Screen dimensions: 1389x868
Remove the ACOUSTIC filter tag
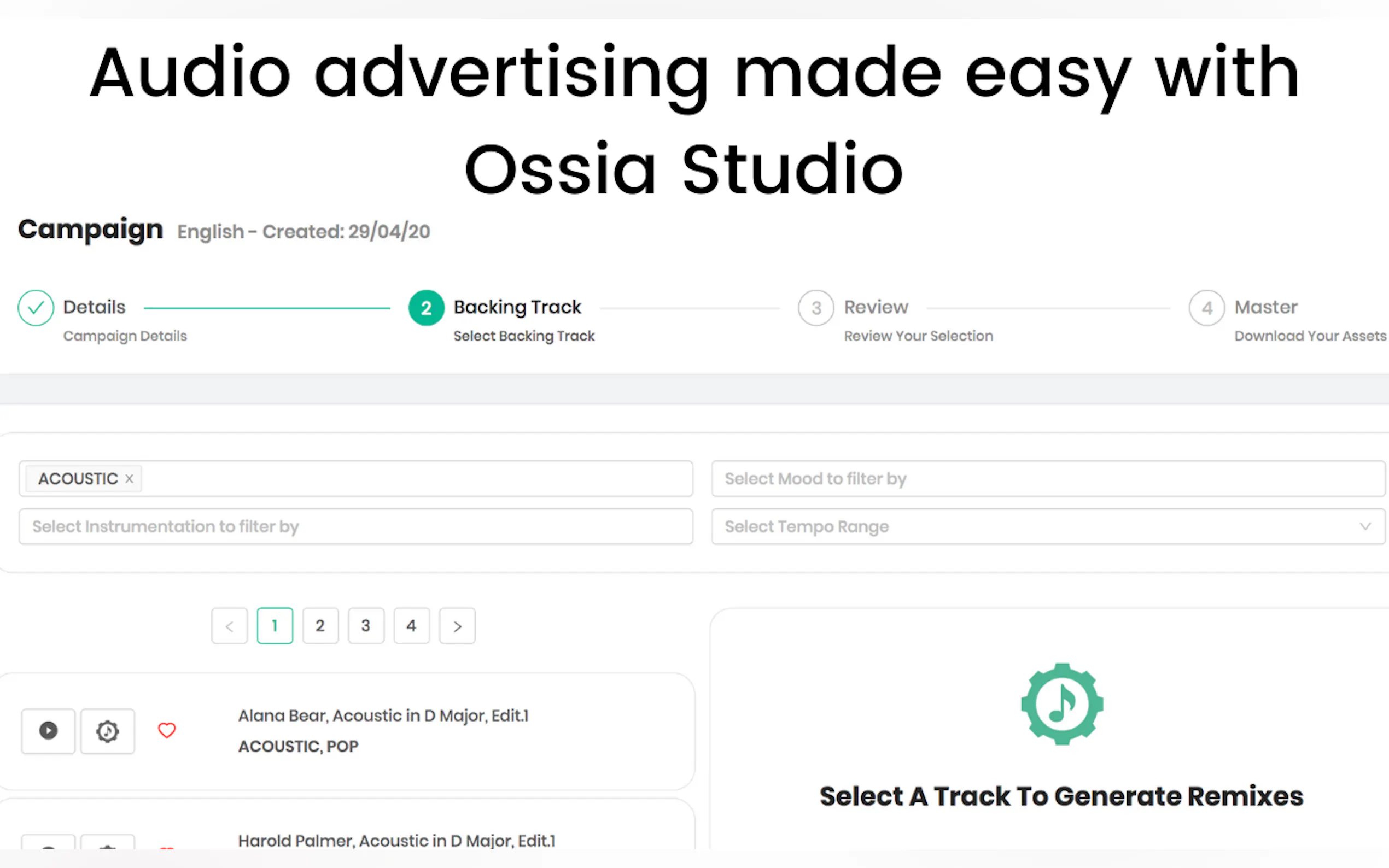coord(129,479)
